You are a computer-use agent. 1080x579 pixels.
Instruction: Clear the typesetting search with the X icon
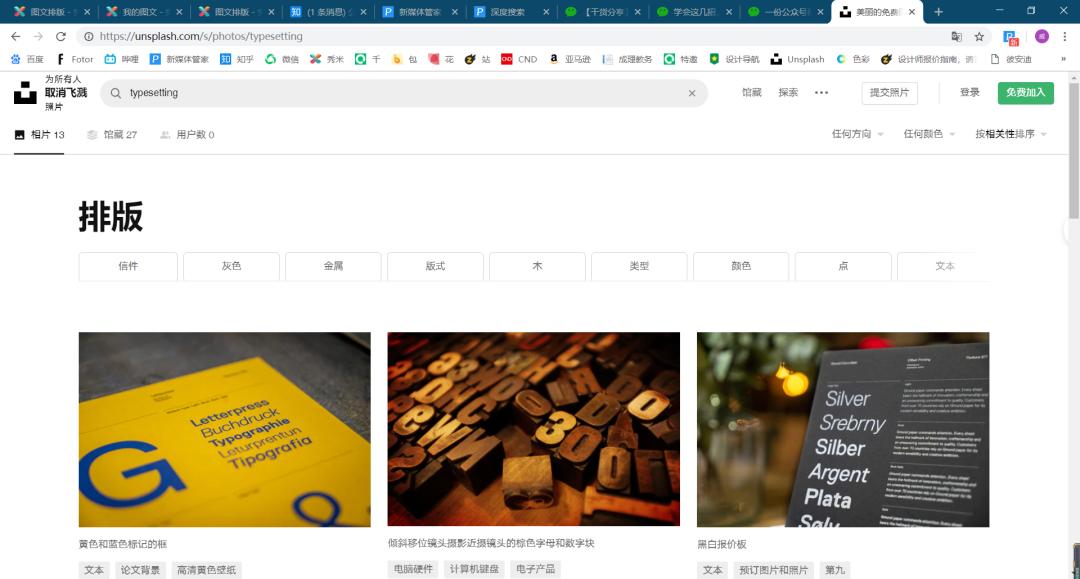(692, 92)
